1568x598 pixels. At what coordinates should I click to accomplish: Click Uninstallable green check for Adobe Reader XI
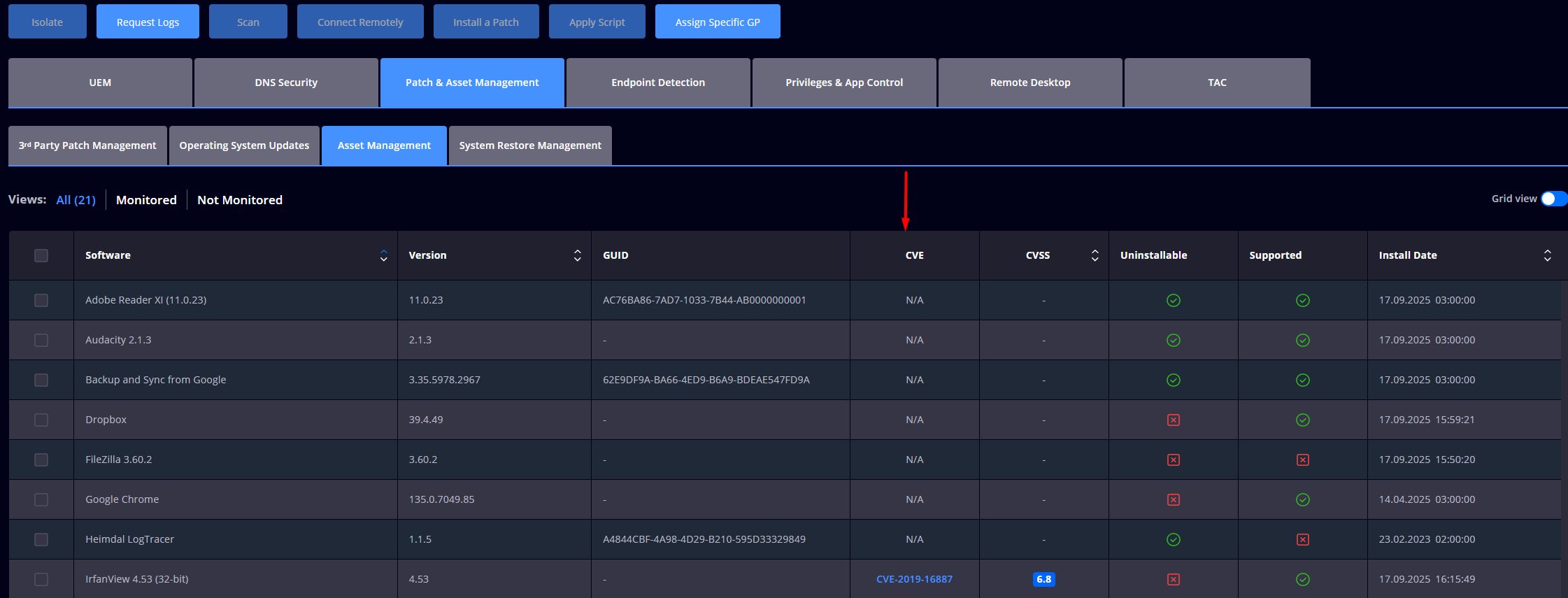1174,300
